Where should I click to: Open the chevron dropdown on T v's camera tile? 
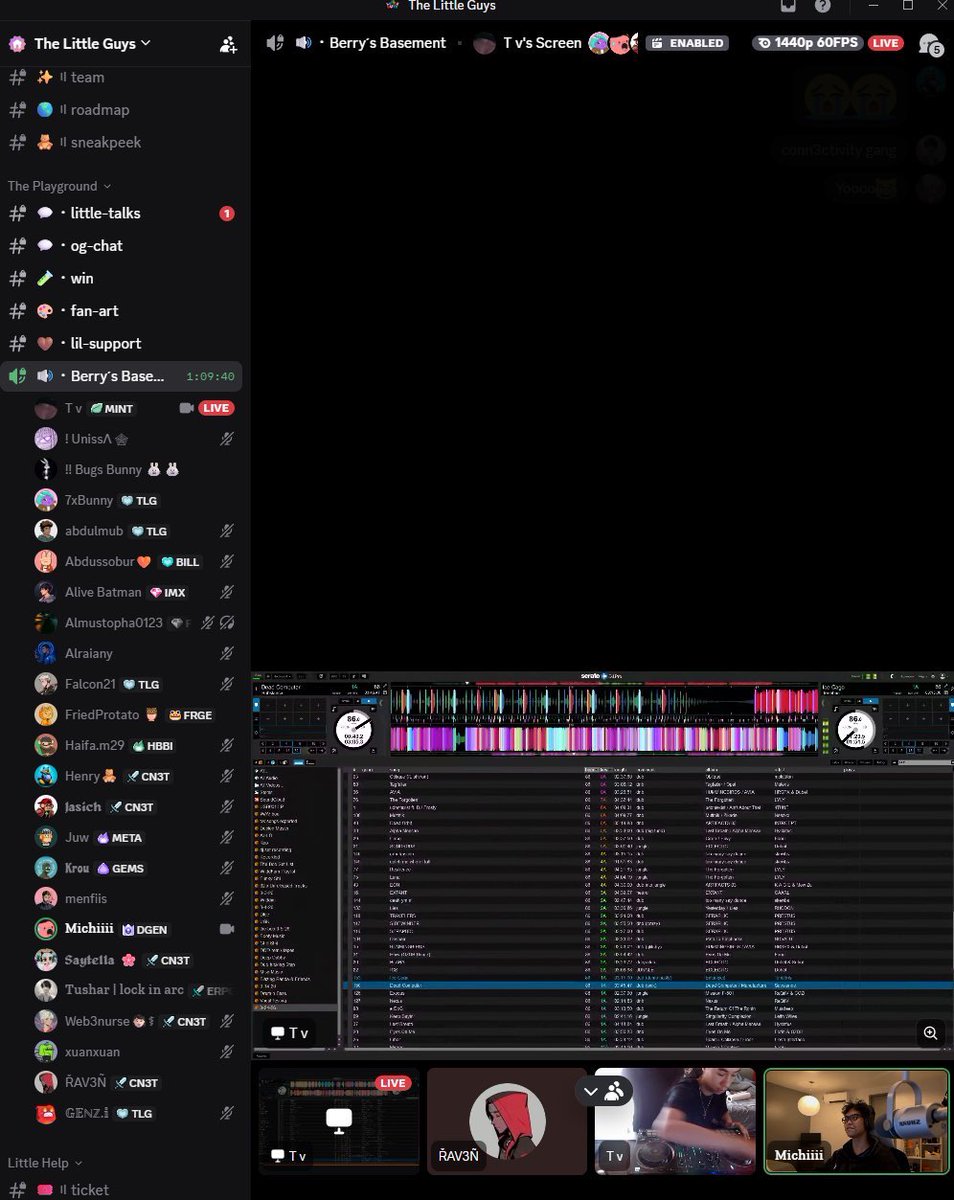coord(590,1092)
